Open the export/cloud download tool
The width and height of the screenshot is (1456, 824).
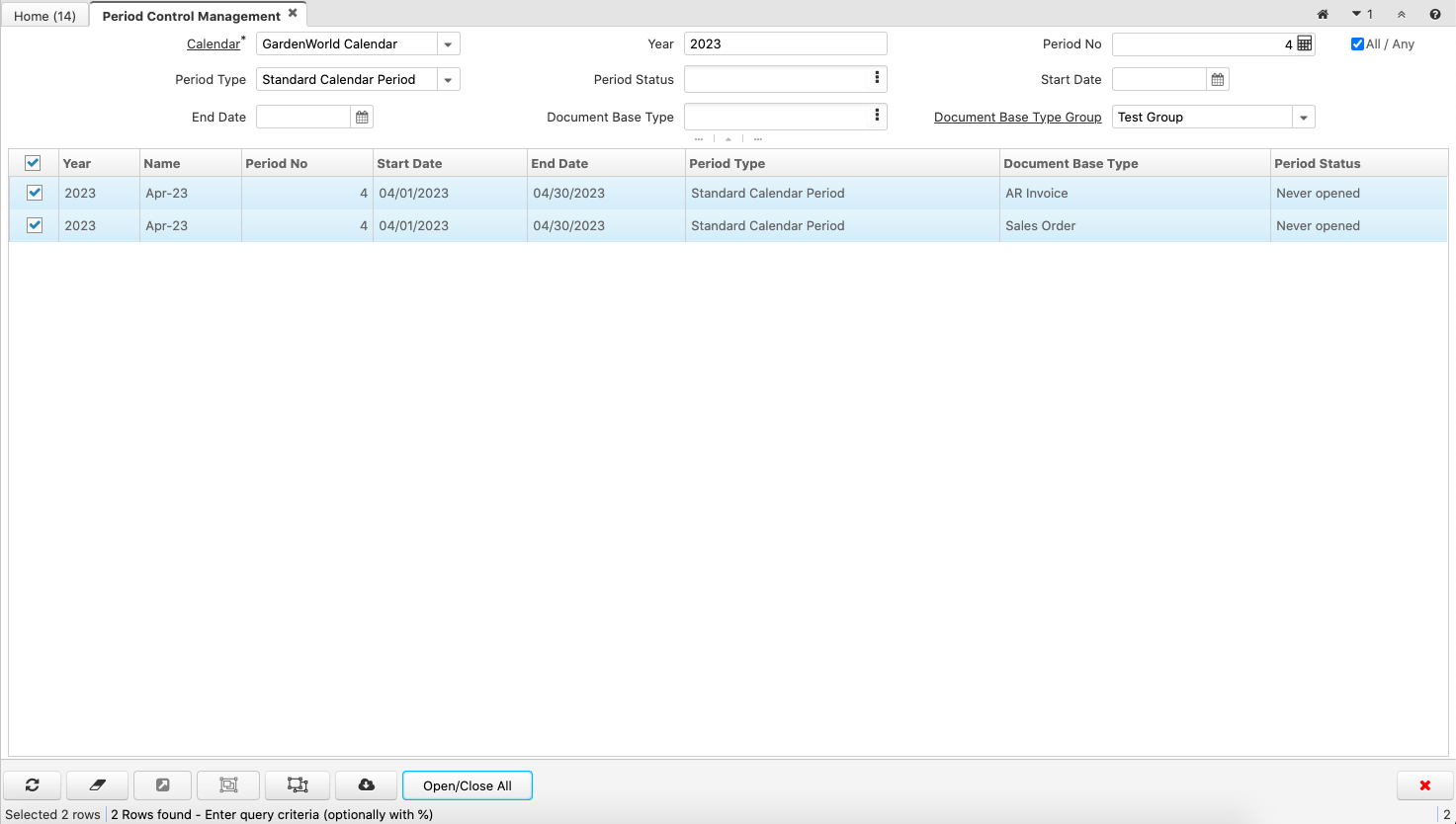(x=366, y=785)
